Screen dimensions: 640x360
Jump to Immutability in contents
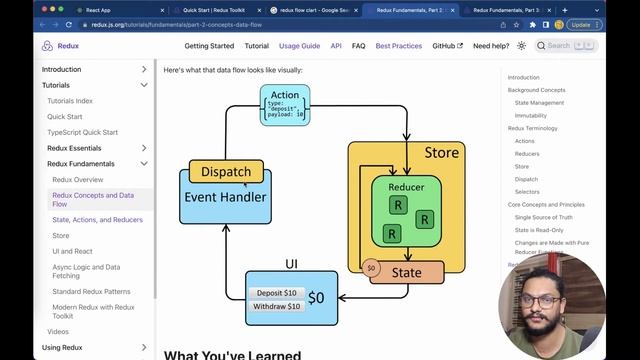click(x=531, y=116)
